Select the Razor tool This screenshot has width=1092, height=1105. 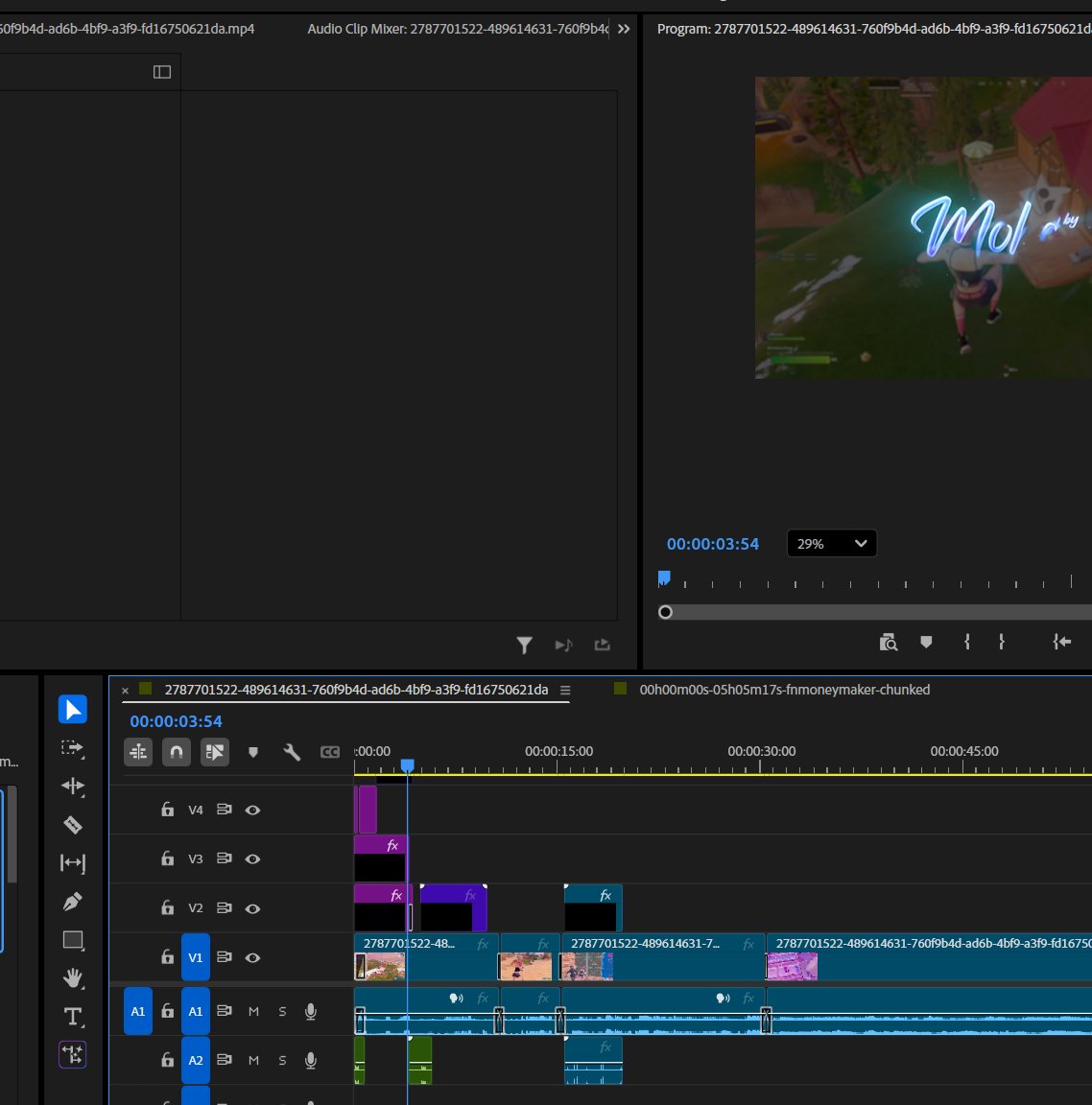73,825
